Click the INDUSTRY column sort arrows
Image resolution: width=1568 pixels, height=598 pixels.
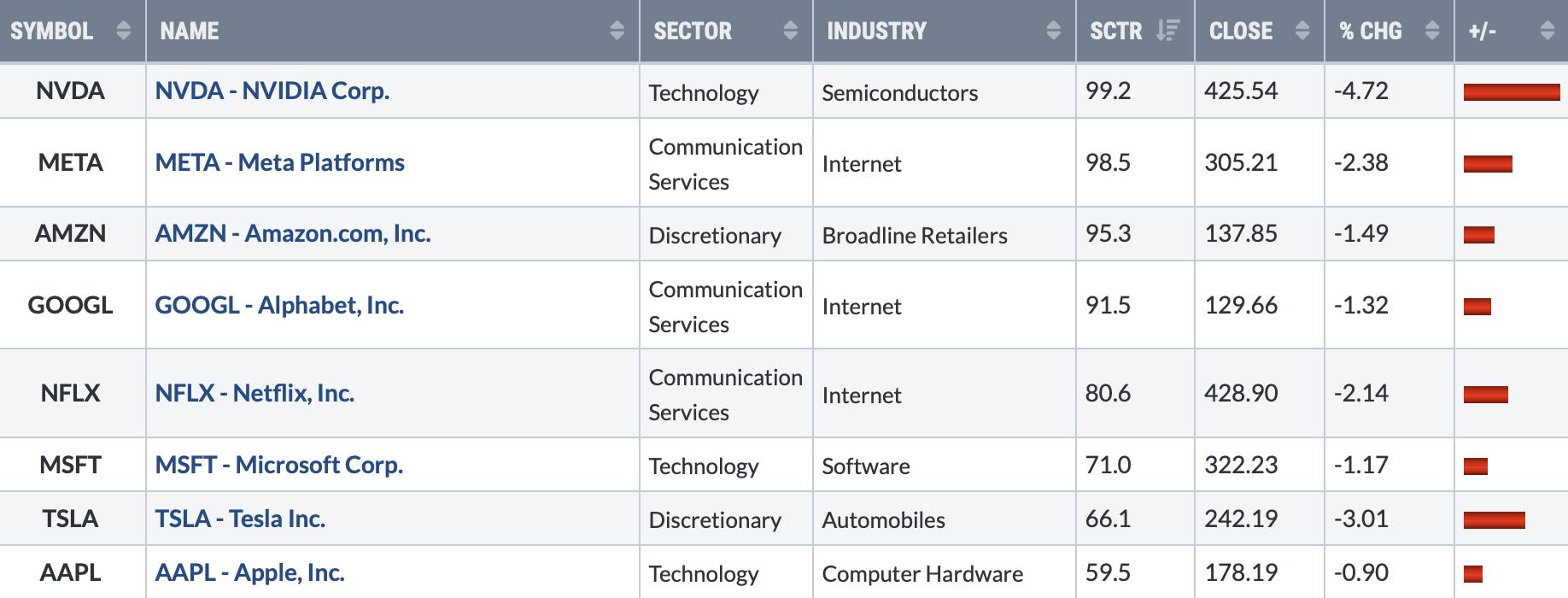point(1054,31)
